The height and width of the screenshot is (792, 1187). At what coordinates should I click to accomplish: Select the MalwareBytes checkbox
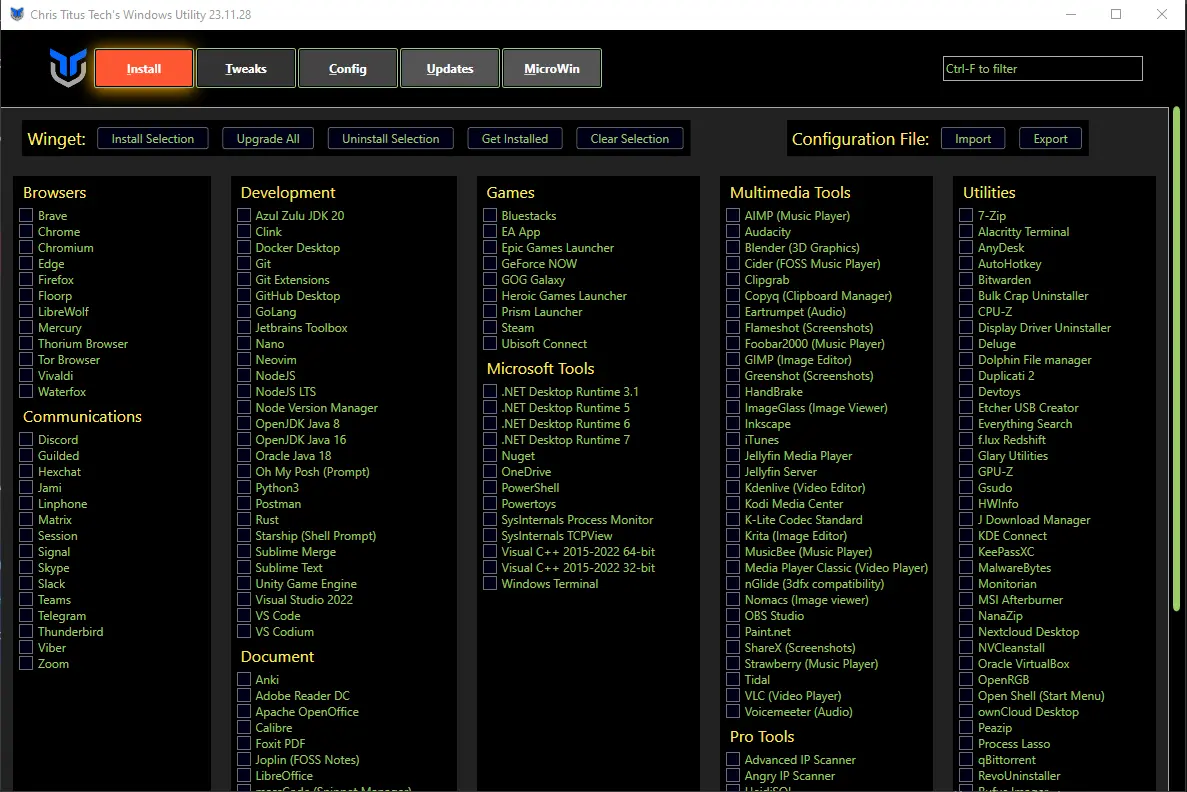click(966, 568)
